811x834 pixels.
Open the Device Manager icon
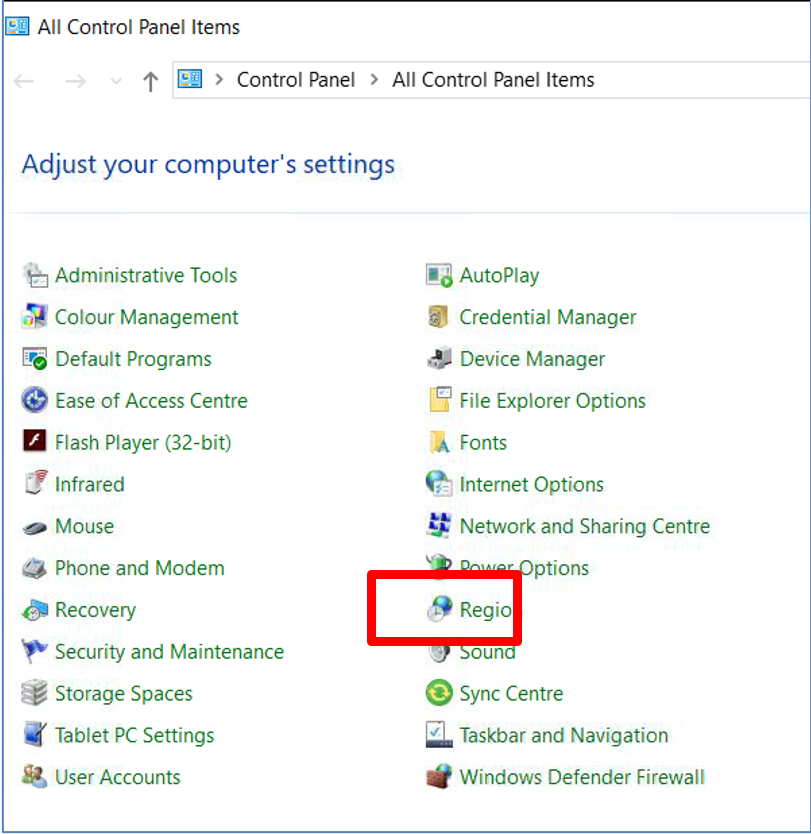[439, 359]
